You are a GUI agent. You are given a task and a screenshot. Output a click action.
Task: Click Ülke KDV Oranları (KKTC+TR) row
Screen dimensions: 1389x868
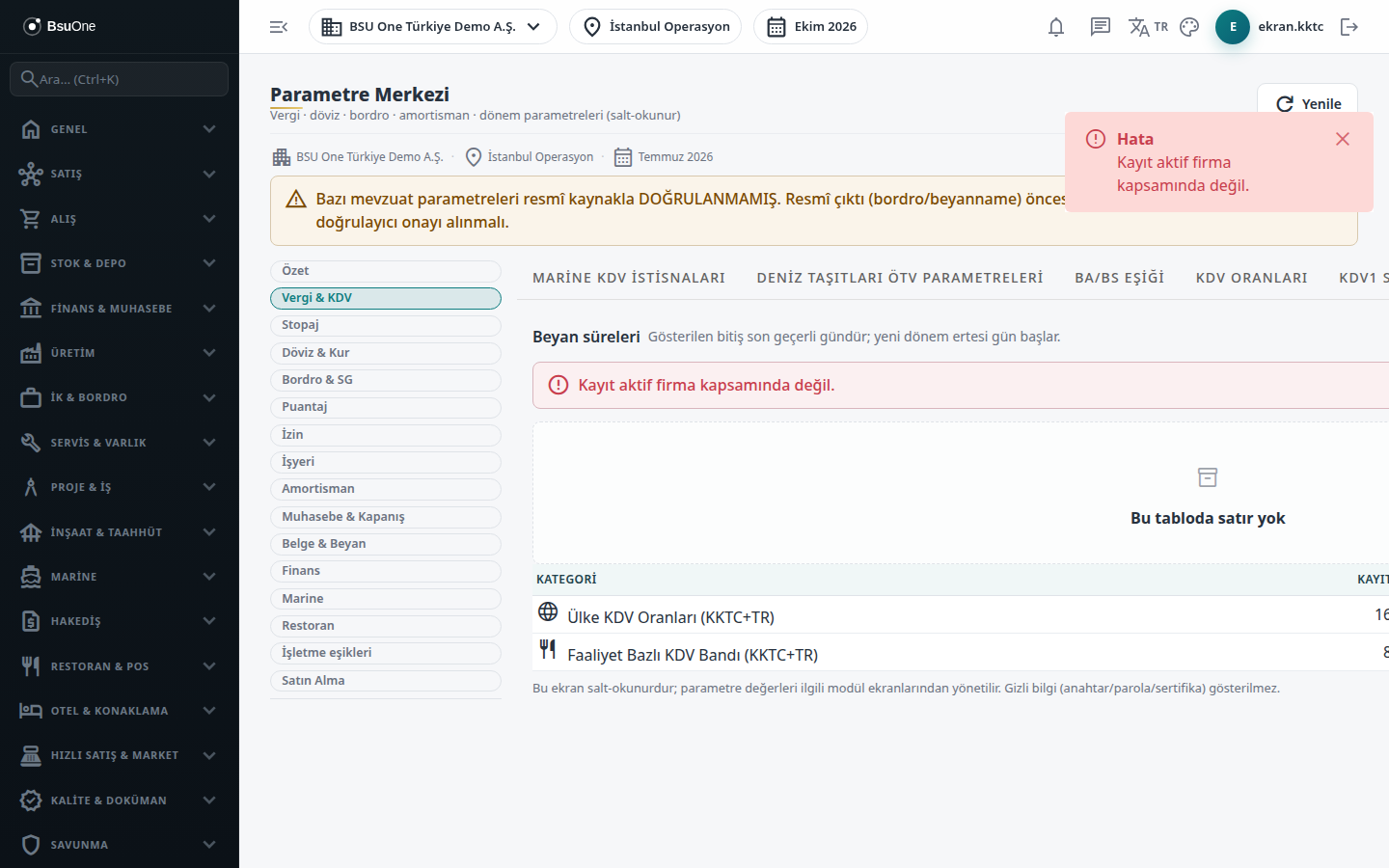(x=961, y=615)
